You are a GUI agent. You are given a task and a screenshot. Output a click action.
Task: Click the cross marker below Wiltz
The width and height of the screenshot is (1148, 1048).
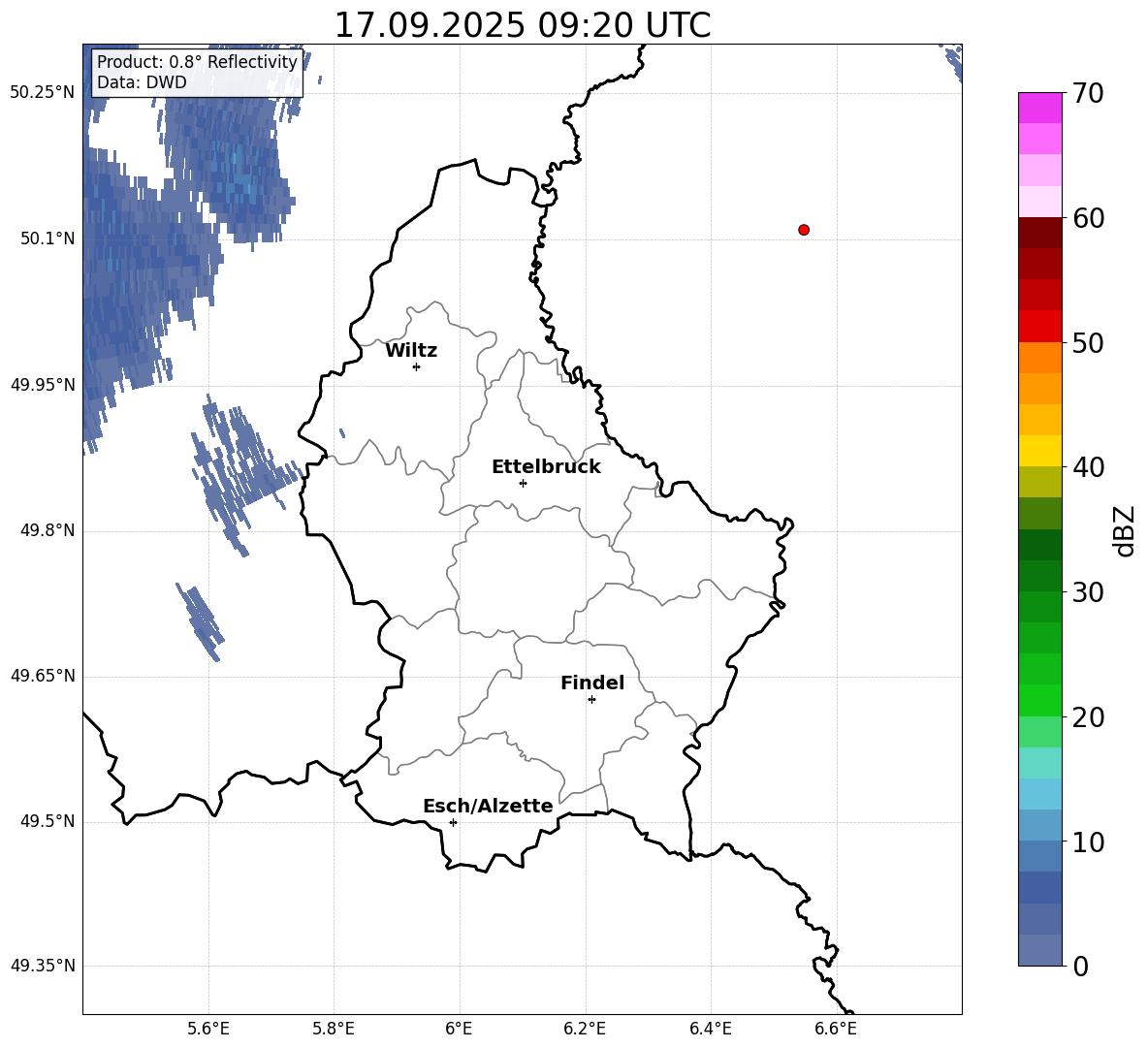[417, 366]
